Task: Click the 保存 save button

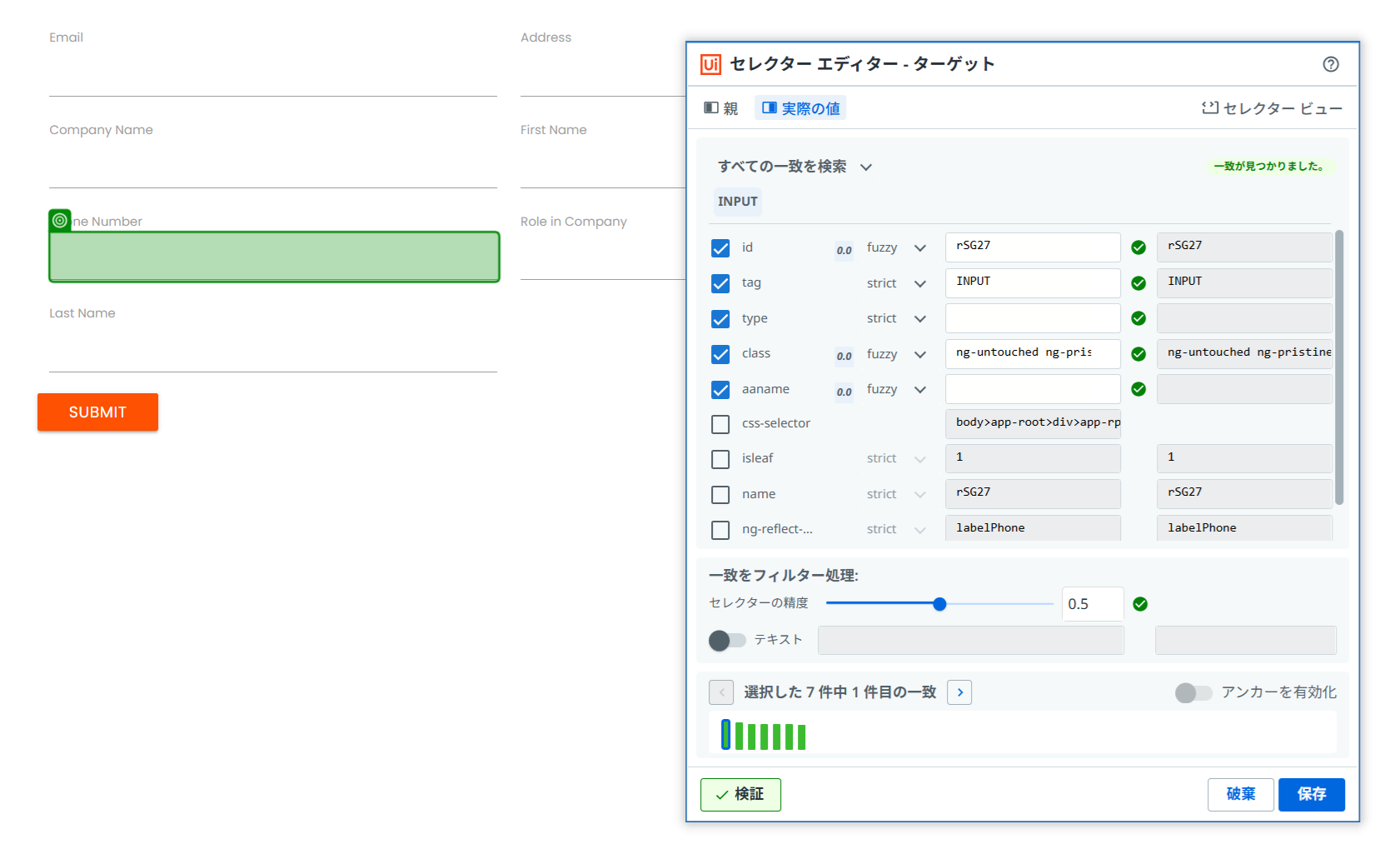Action: tap(1312, 794)
